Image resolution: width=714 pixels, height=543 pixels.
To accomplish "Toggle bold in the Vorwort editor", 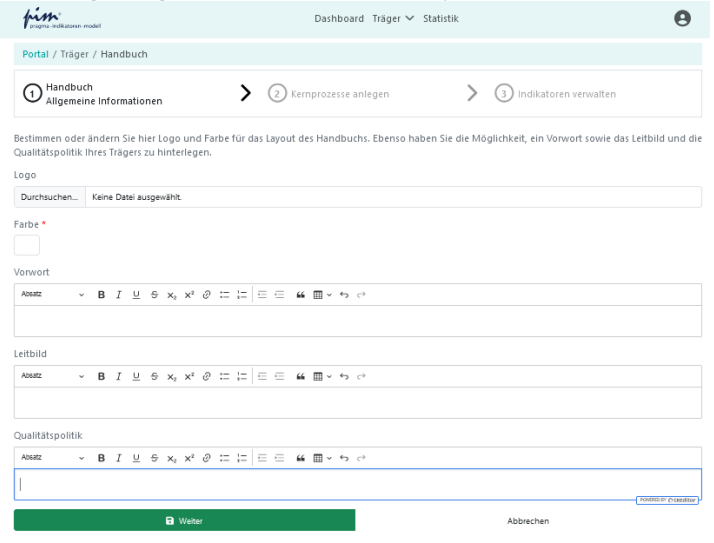I will tap(101, 295).
